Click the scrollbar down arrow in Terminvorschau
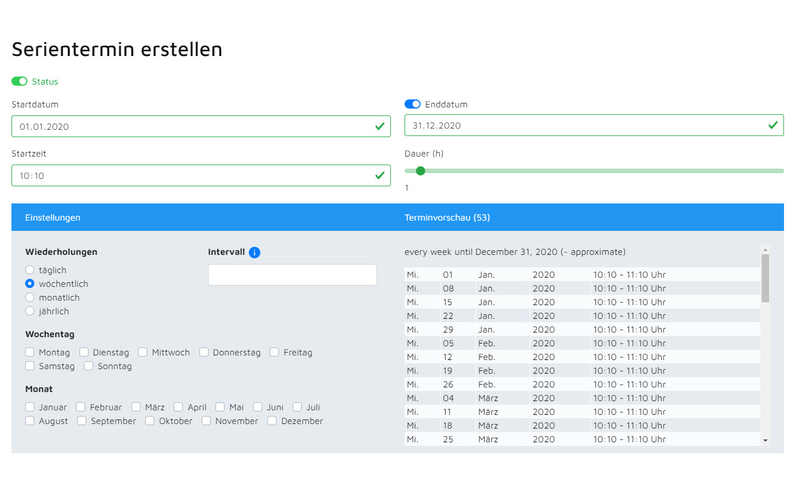The width and height of the screenshot is (800, 480). point(765,440)
